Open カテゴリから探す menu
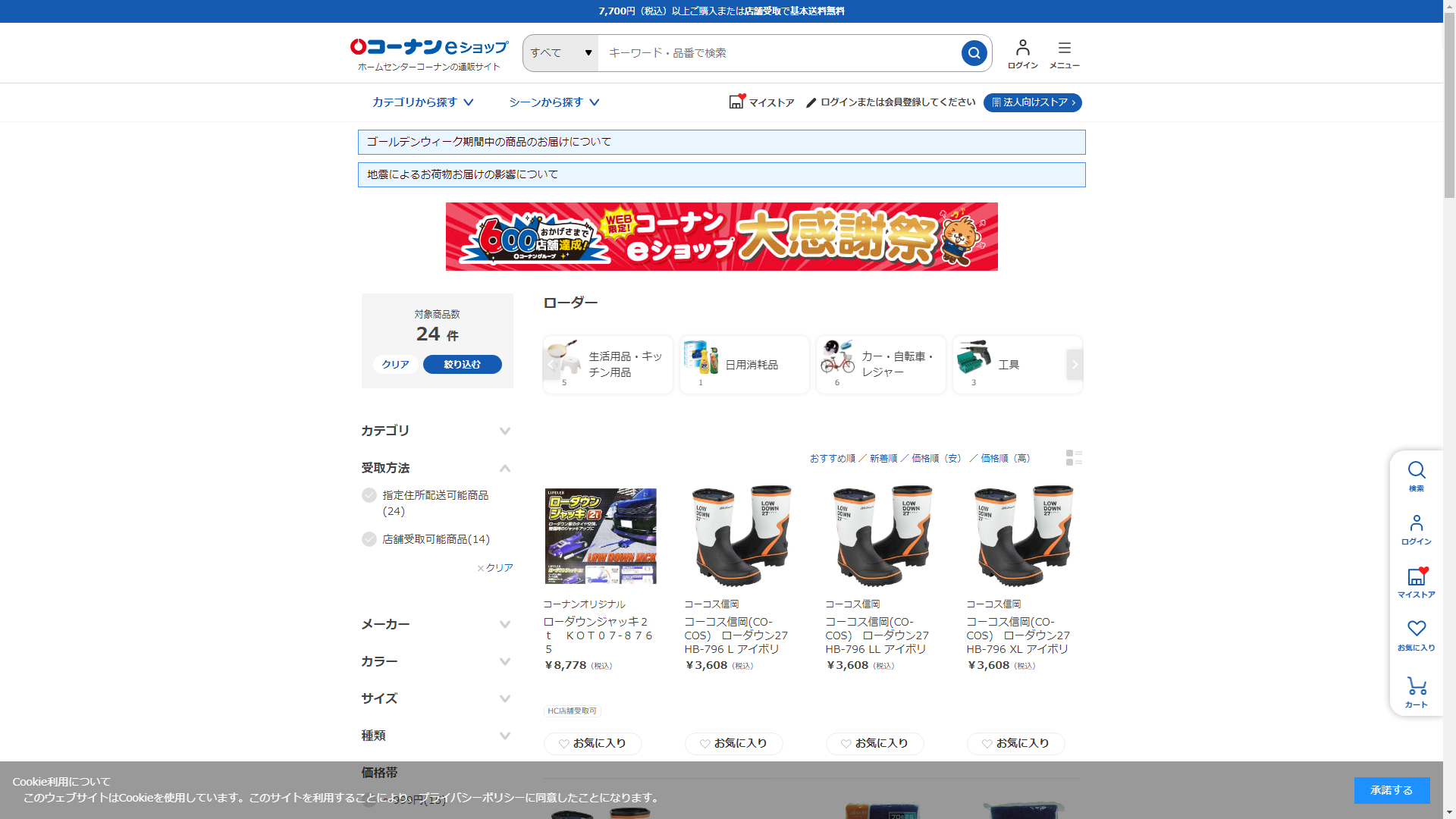Image resolution: width=1456 pixels, height=819 pixels. [x=422, y=102]
